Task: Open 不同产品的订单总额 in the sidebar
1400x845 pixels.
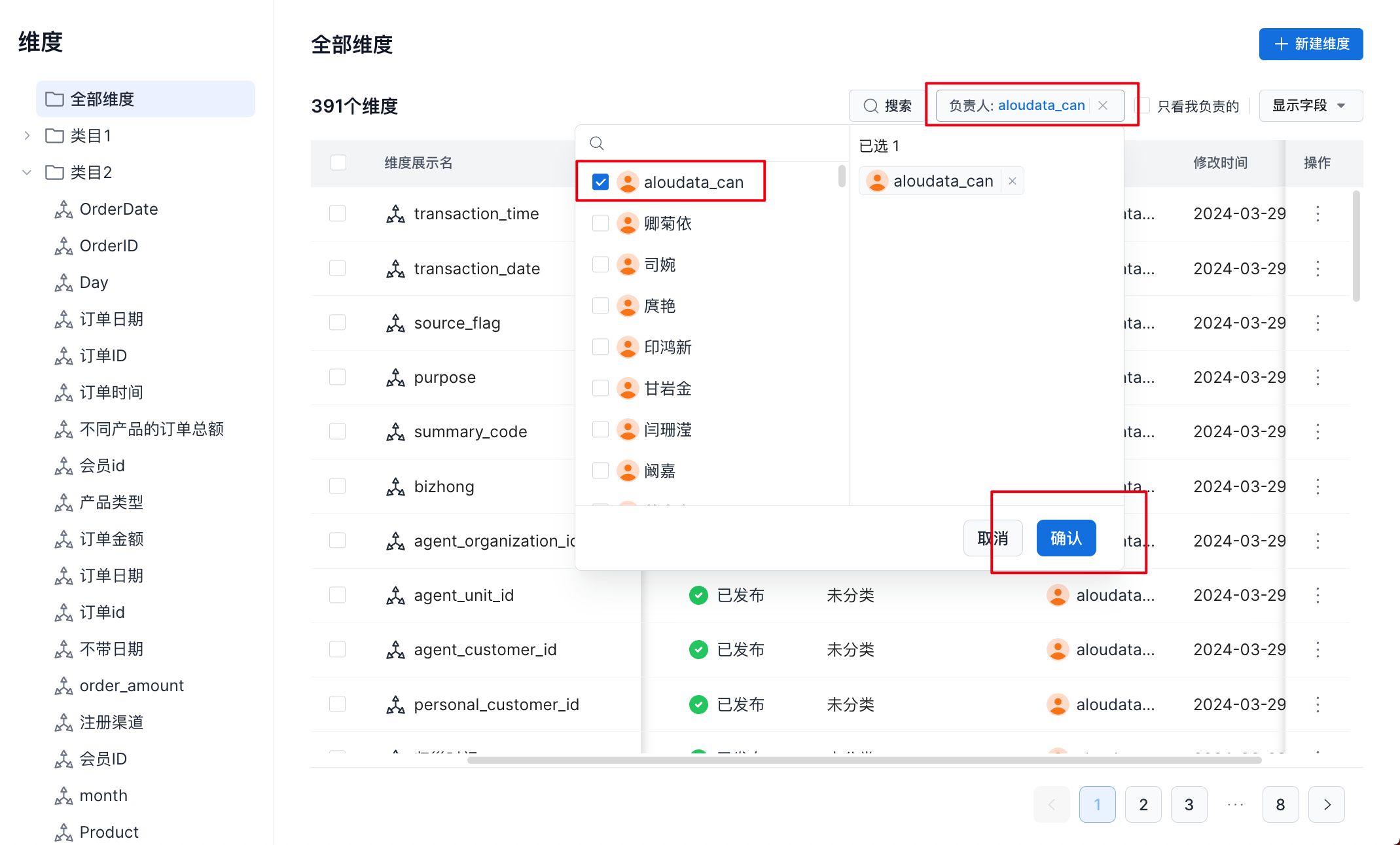Action: tap(152, 429)
